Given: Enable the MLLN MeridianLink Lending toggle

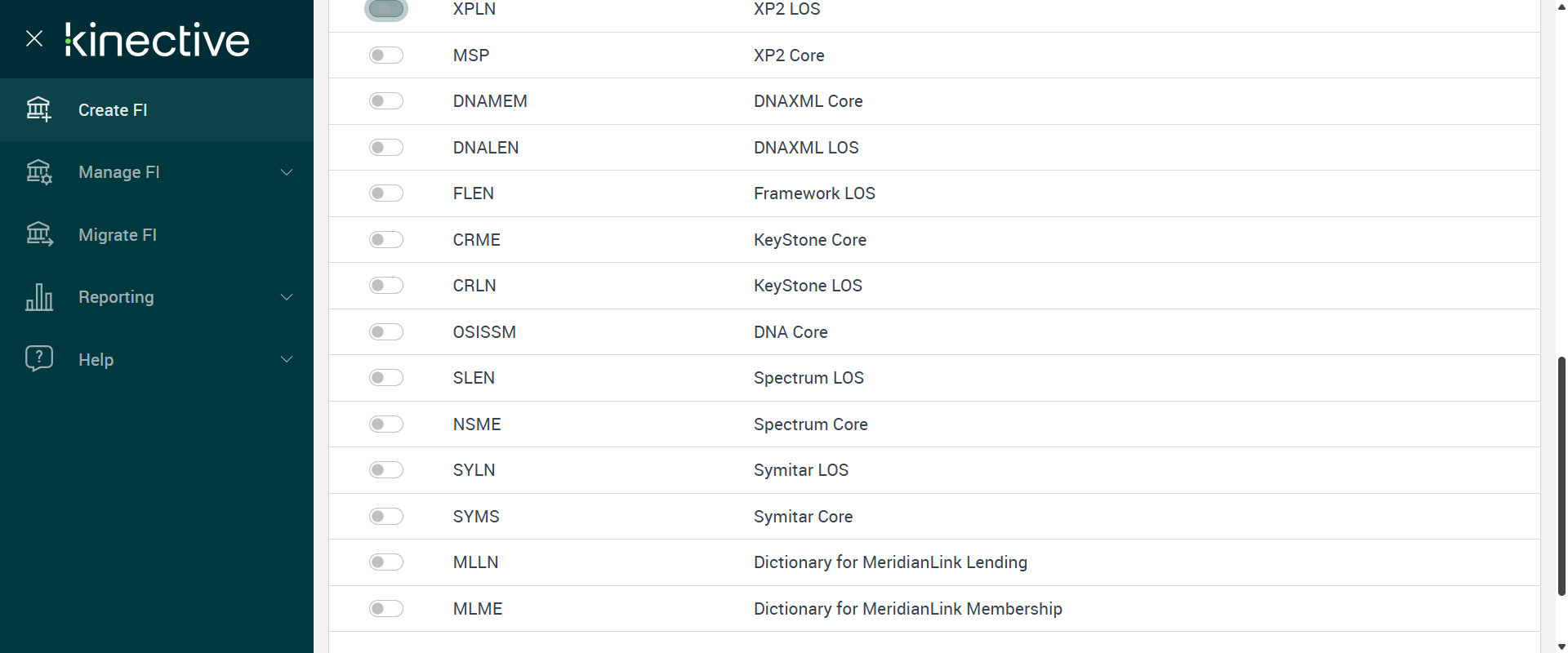Looking at the screenshot, I should point(386,562).
